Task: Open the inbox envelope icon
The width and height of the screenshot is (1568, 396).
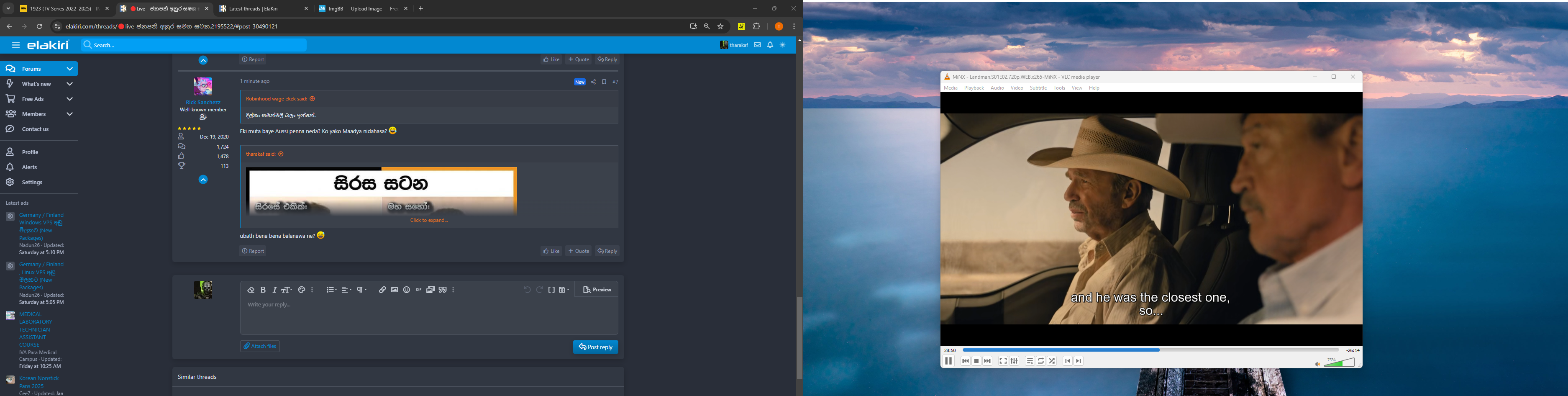Action: [x=757, y=45]
